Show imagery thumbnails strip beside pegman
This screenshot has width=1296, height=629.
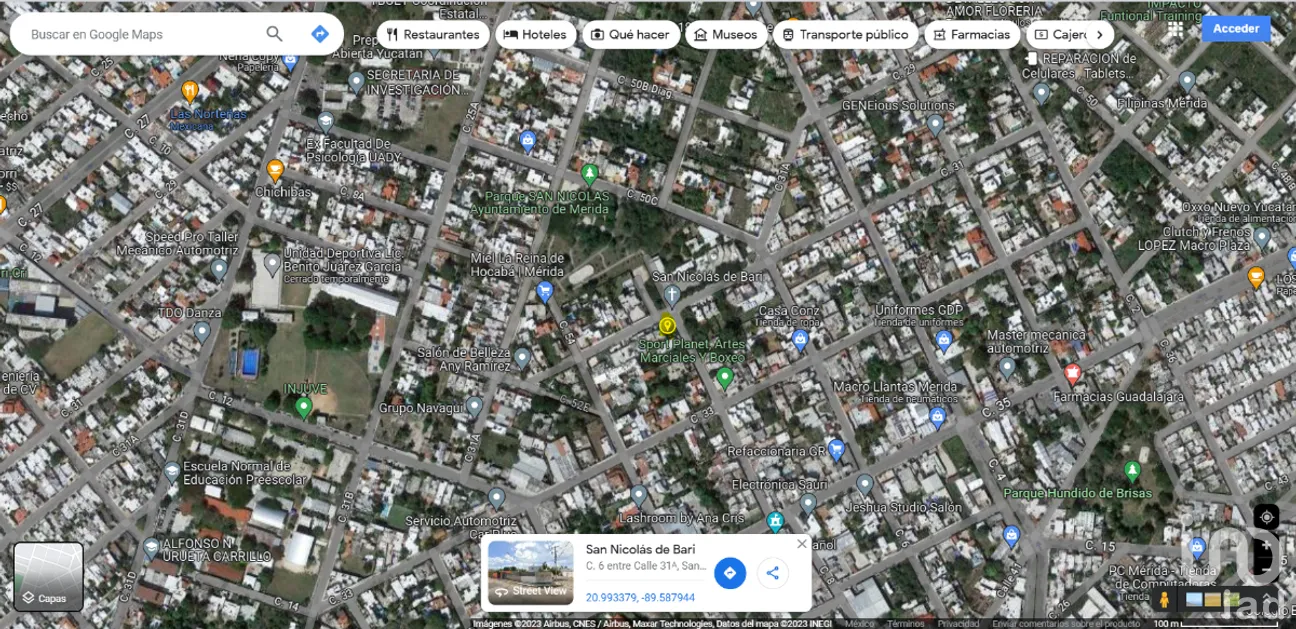[x=1212, y=599]
